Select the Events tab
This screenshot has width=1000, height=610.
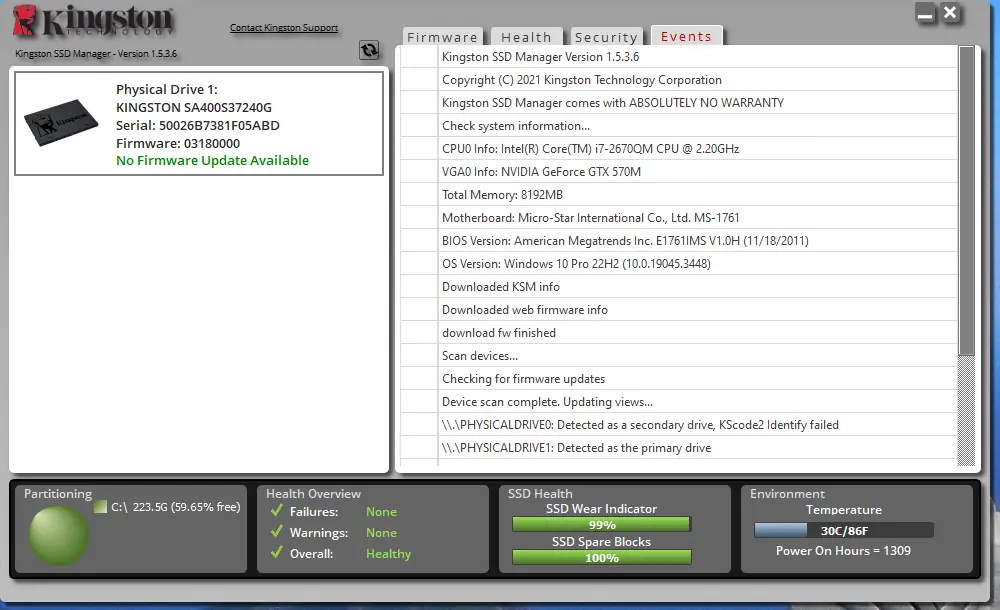tap(686, 36)
